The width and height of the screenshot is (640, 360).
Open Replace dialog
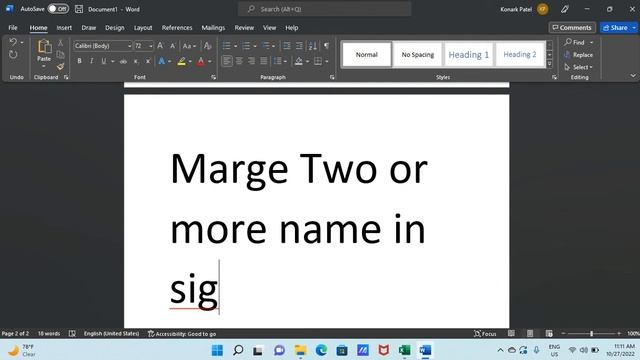coord(579,55)
